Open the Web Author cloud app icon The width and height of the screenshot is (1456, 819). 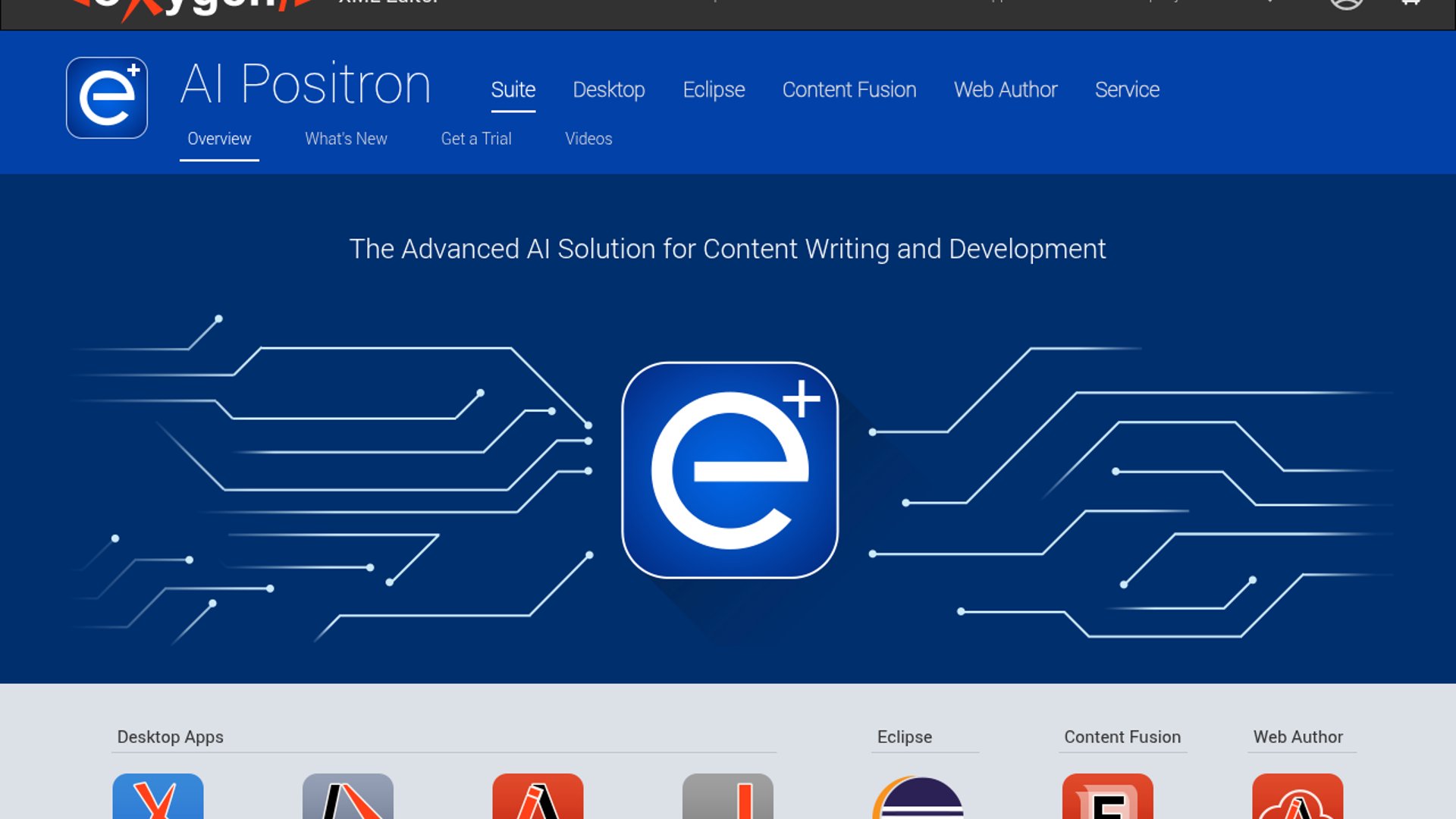(1298, 796)
